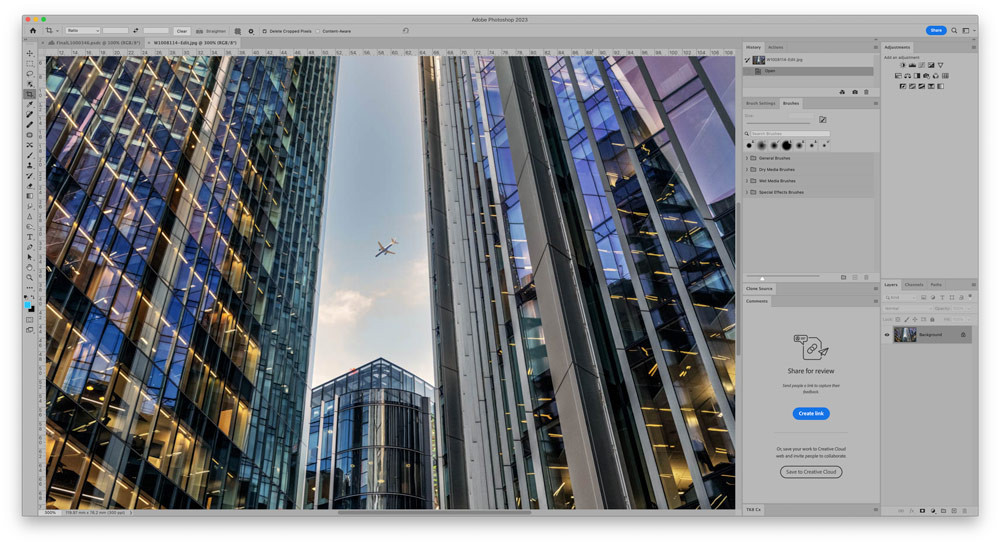Toggle layer filtering switch in Layers panel
The height and width of the screenshot is (545, 1000).
coord(970,296)
